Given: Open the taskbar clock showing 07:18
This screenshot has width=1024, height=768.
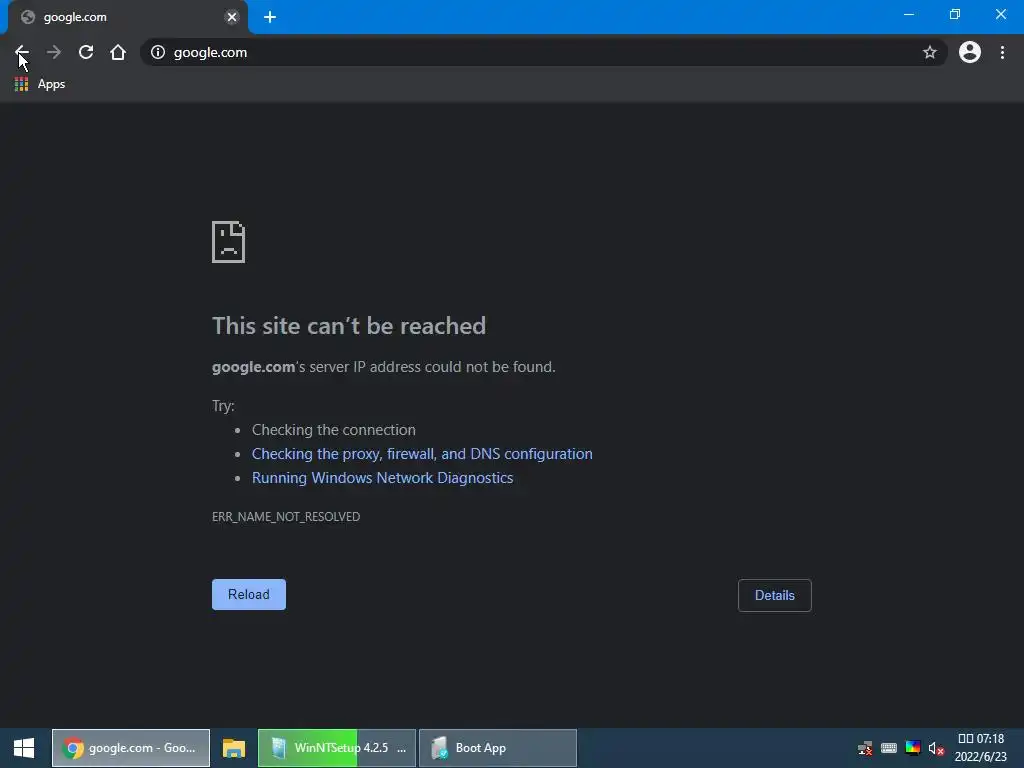Looking at the screenshot, I should pos(980,748).
